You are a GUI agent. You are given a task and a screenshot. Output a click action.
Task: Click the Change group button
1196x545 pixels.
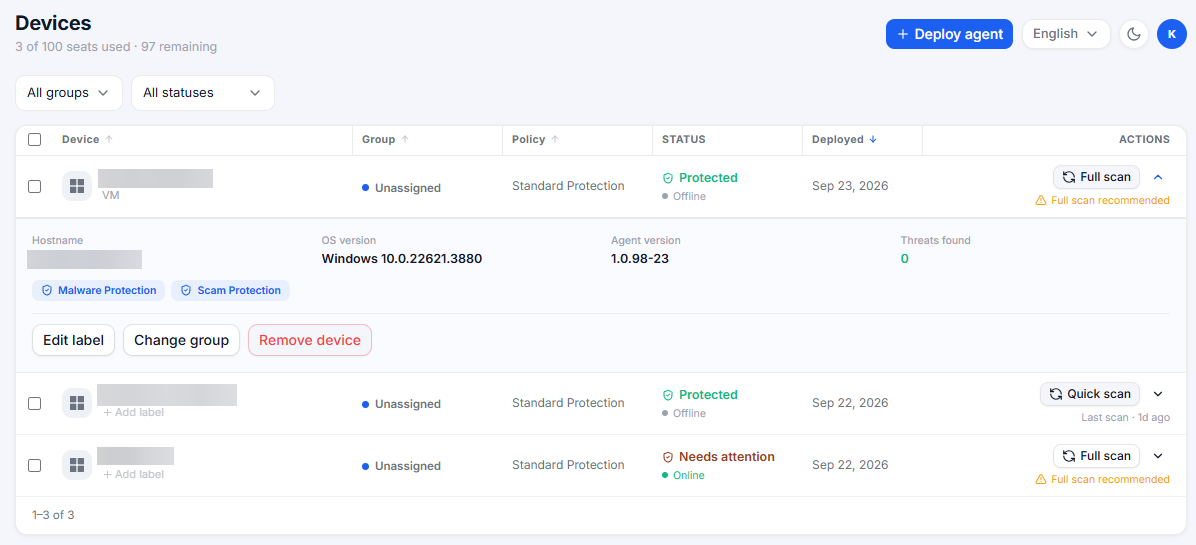pos(182,340)
